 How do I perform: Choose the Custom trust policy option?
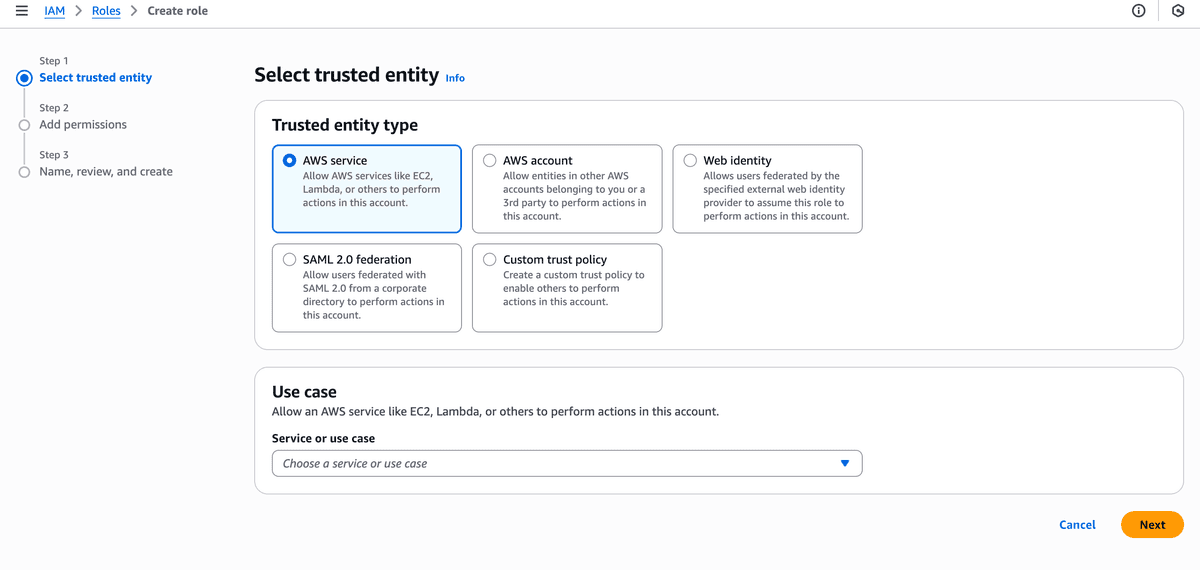coord(490,260)
